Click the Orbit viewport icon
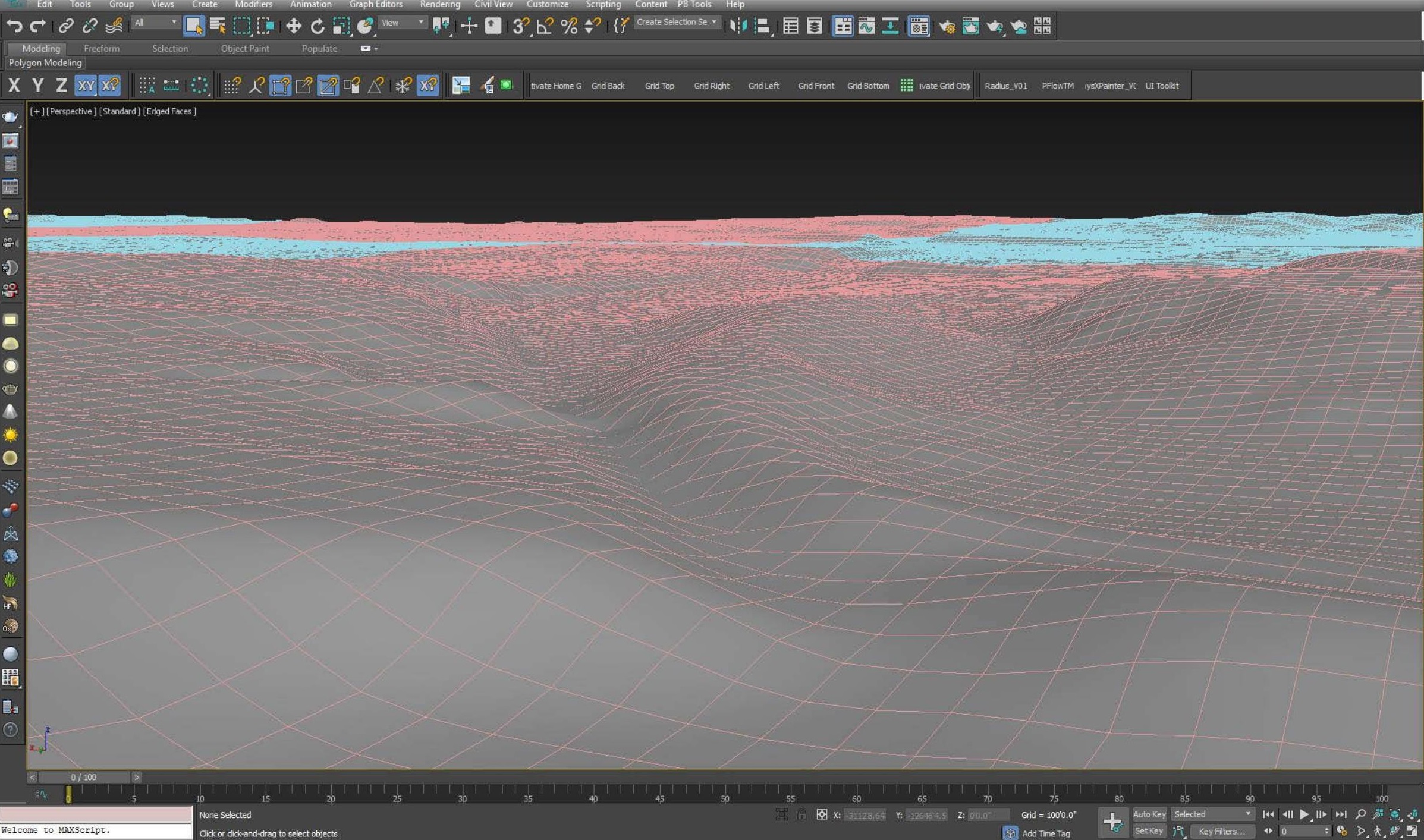The image size is (1424, 840). [1395, 831]
